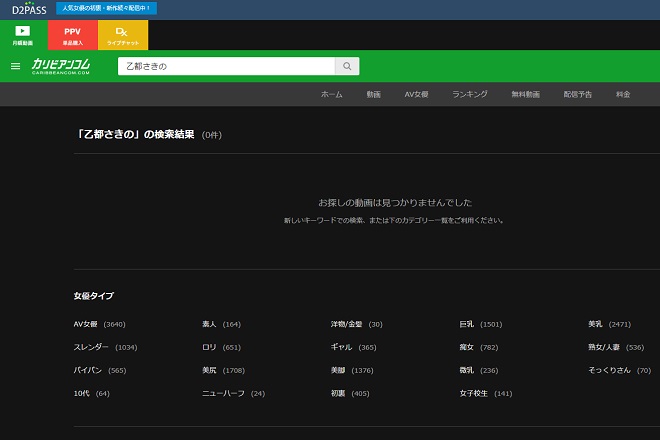Open ランキング in navigation bar
The height and width of the screenshot is (440, 660).
point(470,94)
